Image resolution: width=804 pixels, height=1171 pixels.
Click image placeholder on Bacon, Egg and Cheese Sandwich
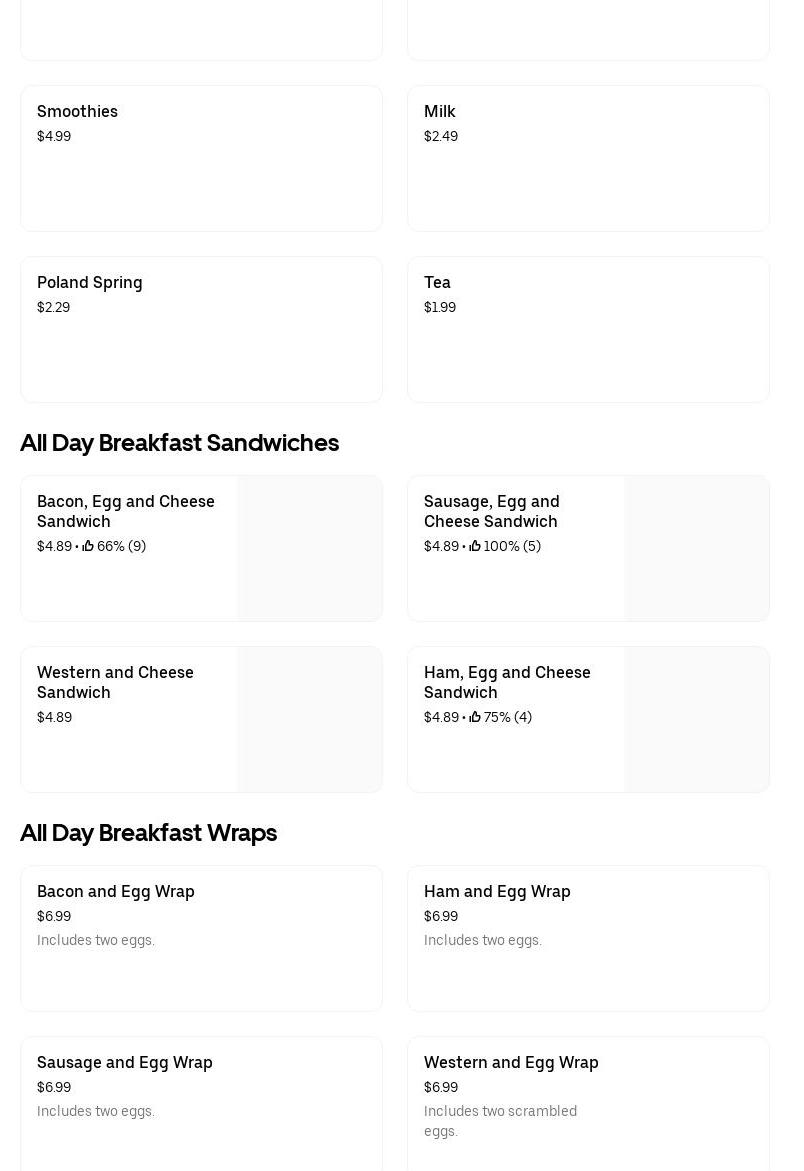[309, 548]
